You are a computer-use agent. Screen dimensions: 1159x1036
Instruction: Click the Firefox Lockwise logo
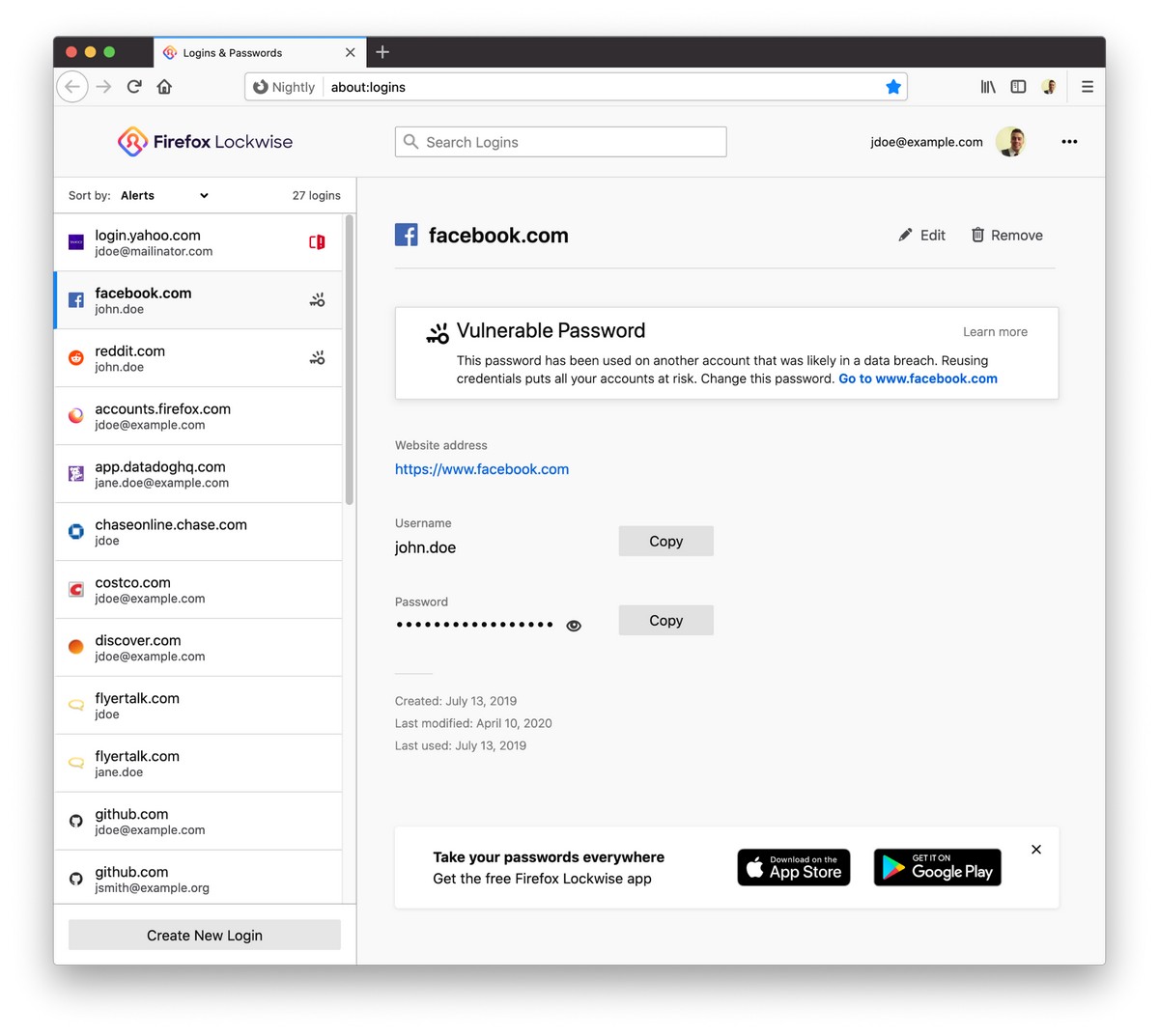coord(205,142)
